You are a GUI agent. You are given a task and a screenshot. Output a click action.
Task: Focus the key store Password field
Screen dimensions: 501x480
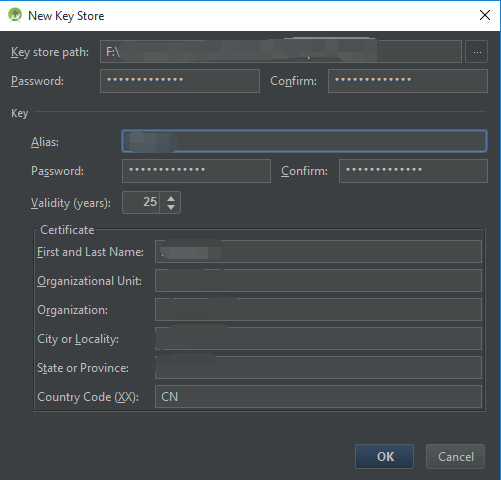pos(180,81)
